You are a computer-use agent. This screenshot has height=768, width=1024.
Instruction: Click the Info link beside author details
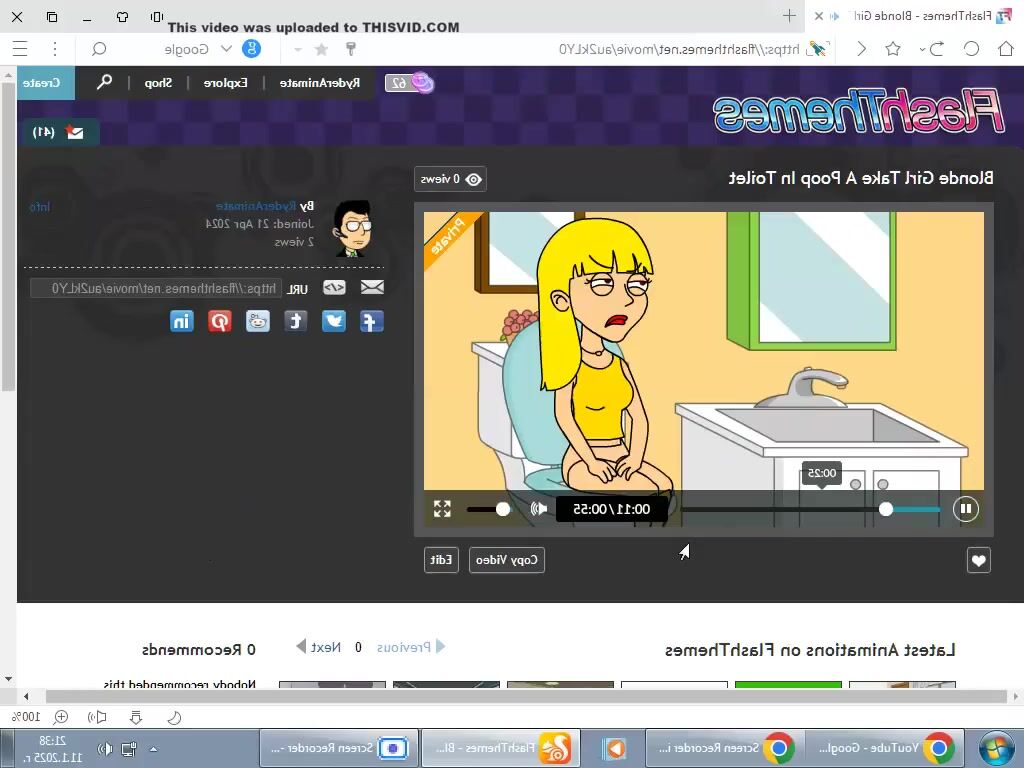pos(40,207)
